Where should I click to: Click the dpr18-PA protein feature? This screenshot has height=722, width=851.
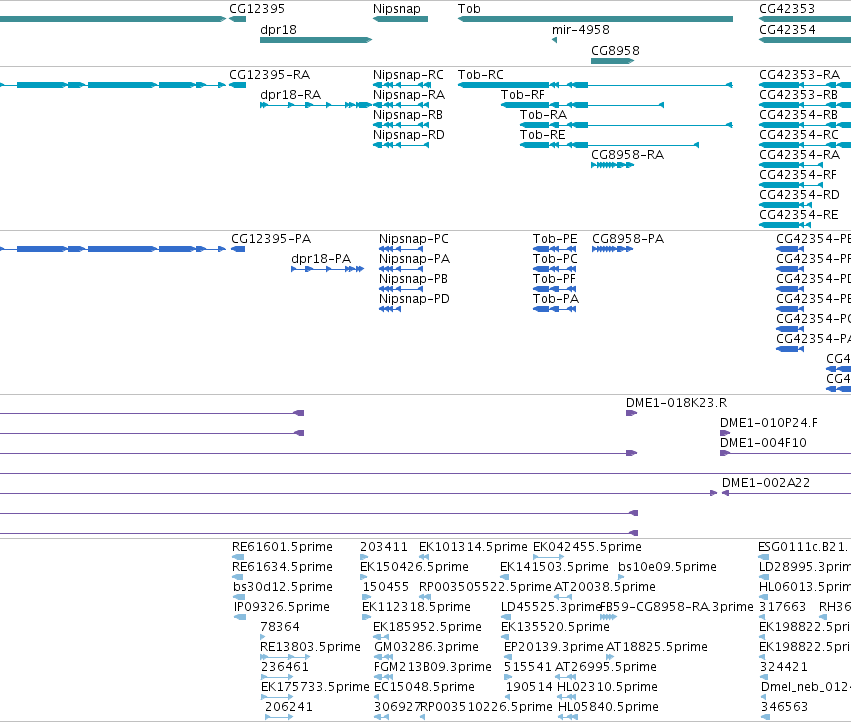coord(327,269)
